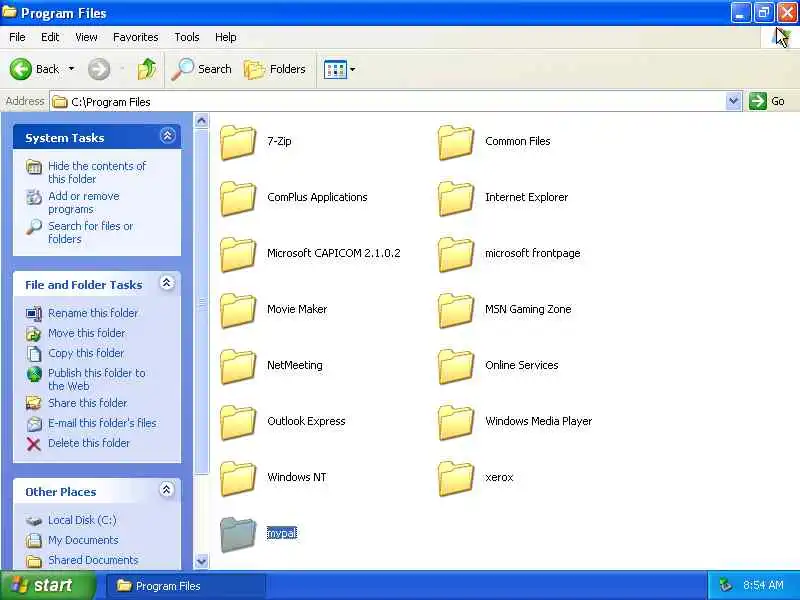Click the red X Delete icon
Image resolution: width=800 pixels, height=600 pixels.
click(34, 444)
